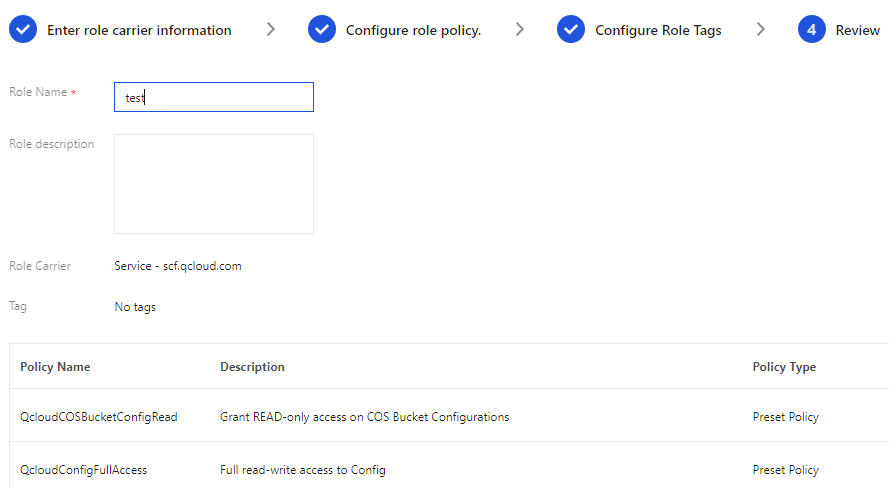Go back to Configure role policy step
Screen dimensions: 889x488
(413, 30)
